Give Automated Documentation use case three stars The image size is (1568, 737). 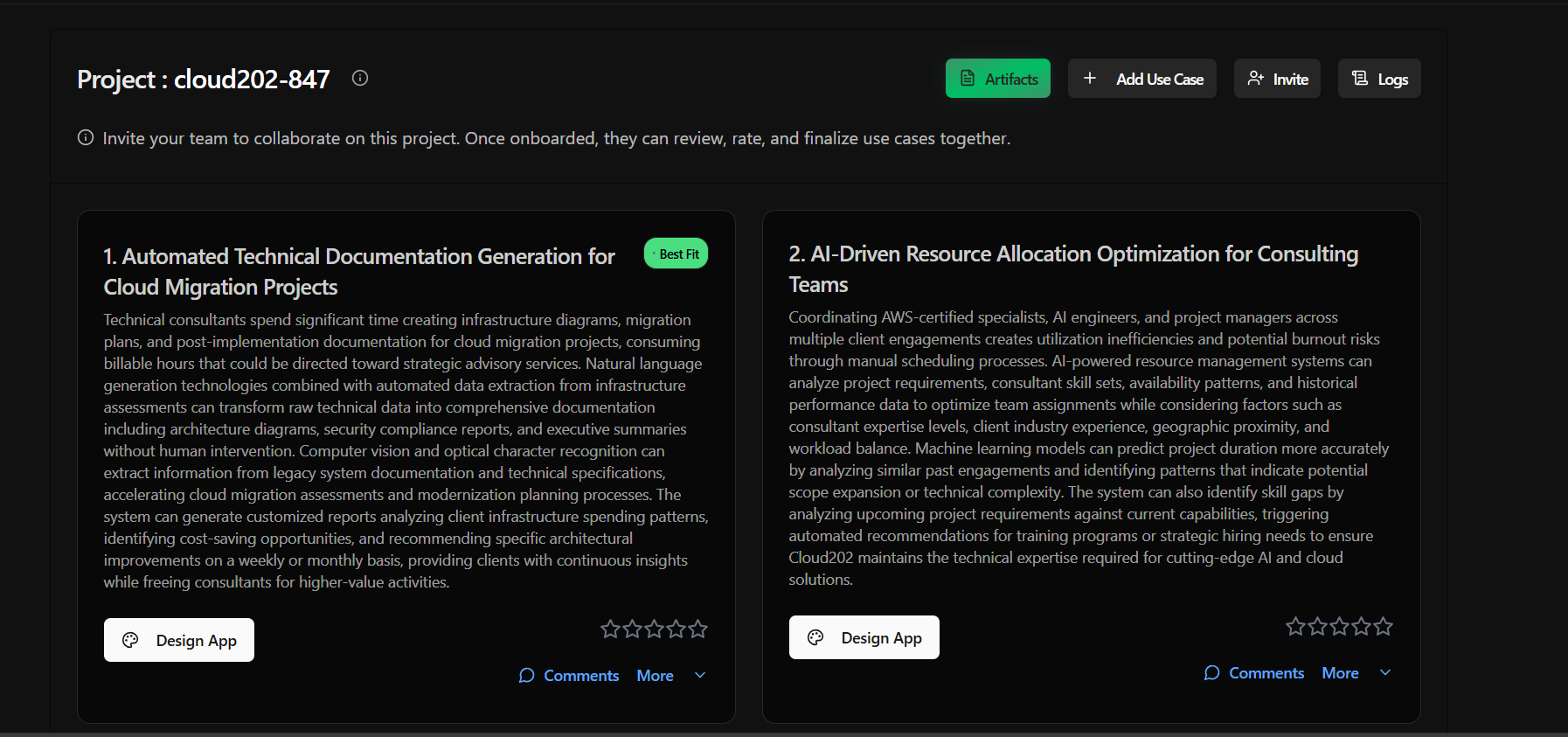pyautogui.click(x=654, y=629)
